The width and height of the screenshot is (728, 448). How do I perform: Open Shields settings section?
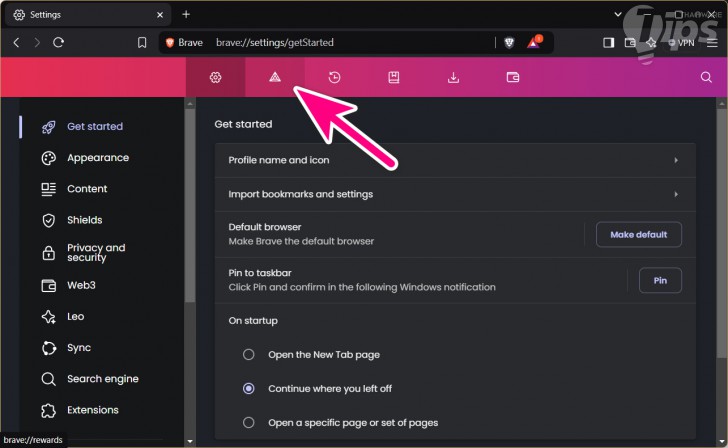pos(84,220)
